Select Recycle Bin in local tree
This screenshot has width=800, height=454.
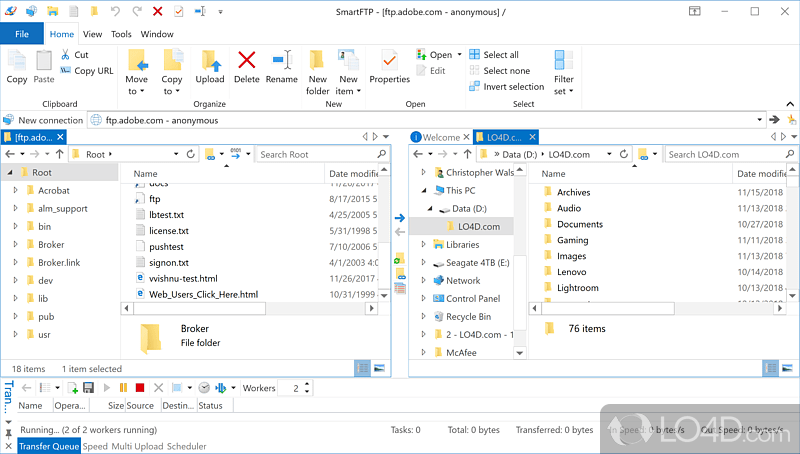(x=468, y=316)
